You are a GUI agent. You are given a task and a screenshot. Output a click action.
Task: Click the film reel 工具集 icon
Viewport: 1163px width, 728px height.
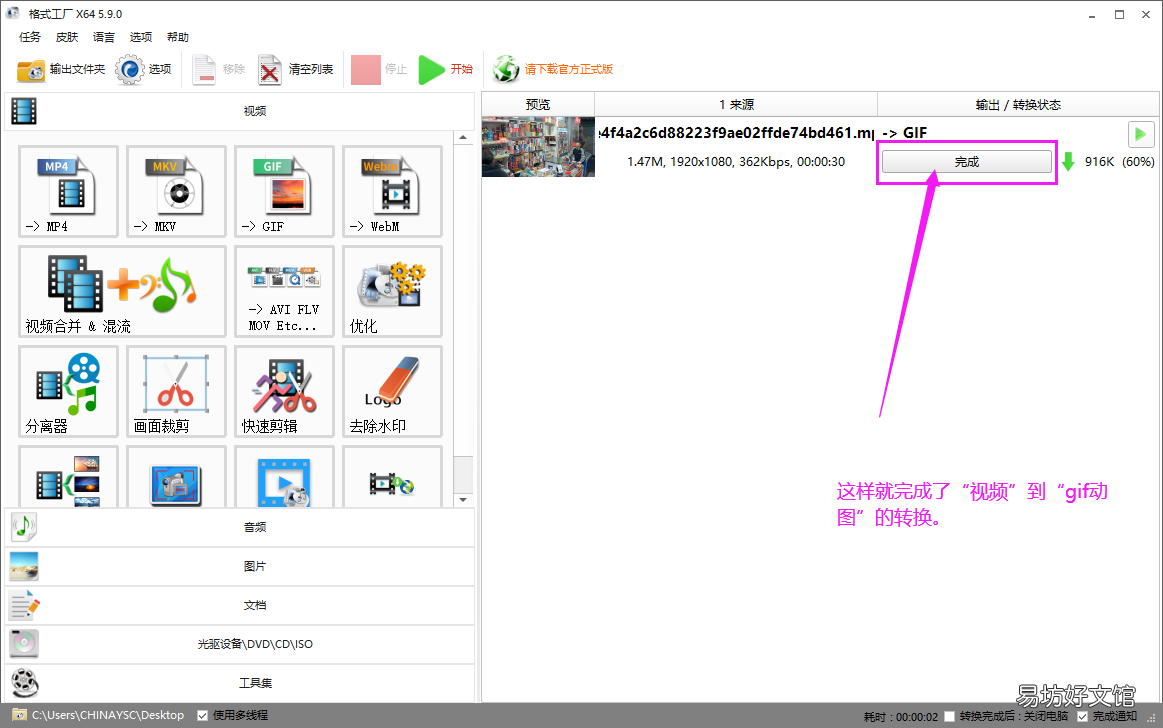(x=24, y=683)
